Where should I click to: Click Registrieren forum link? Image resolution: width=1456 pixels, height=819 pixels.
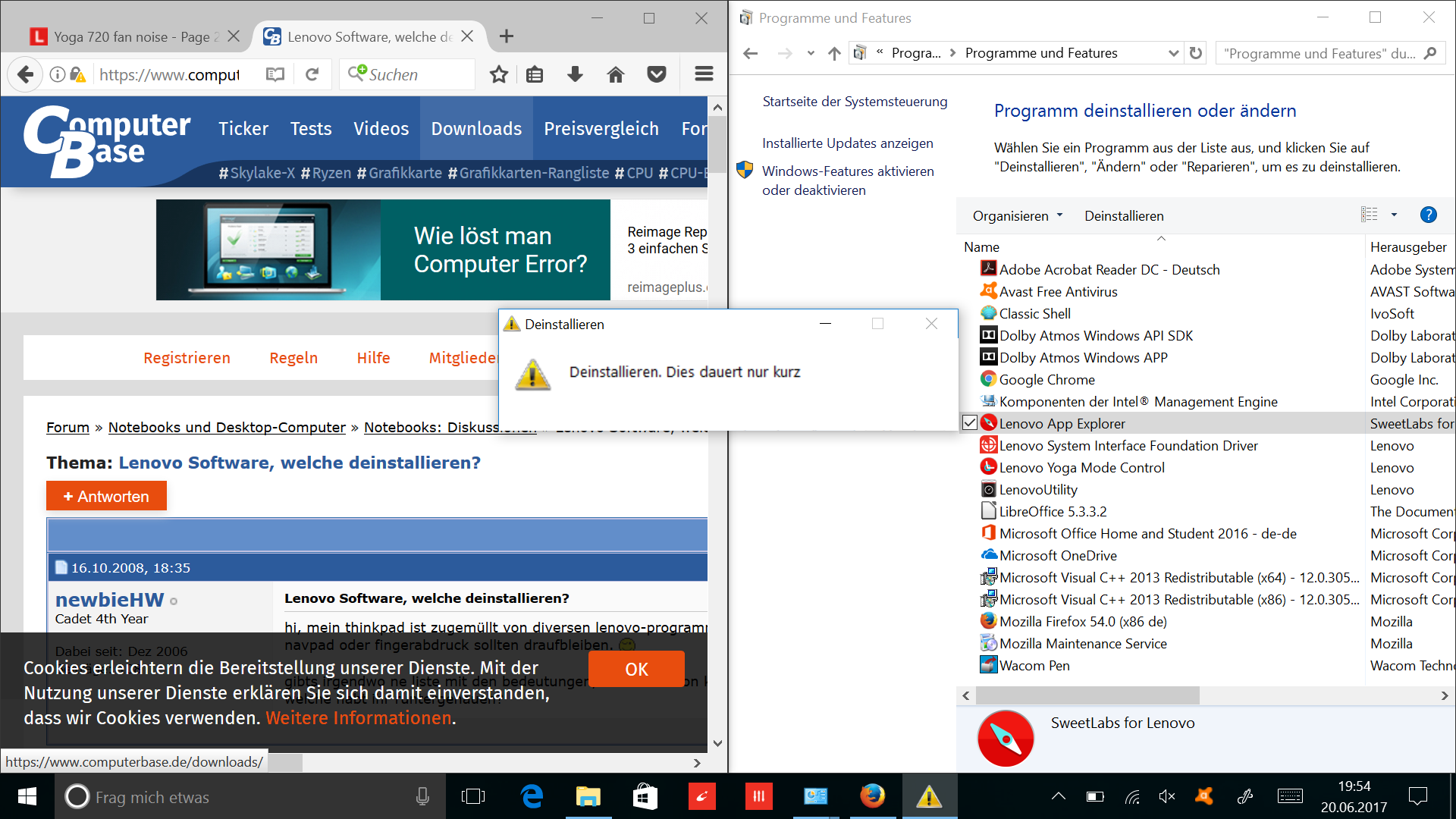(187, 358)
